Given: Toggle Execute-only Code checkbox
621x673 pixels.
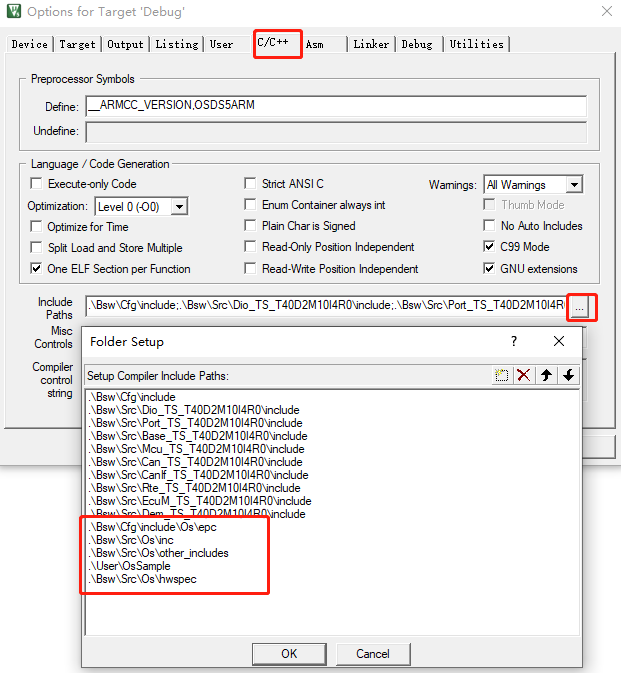Looking at the screenshot, I should 36,184.
